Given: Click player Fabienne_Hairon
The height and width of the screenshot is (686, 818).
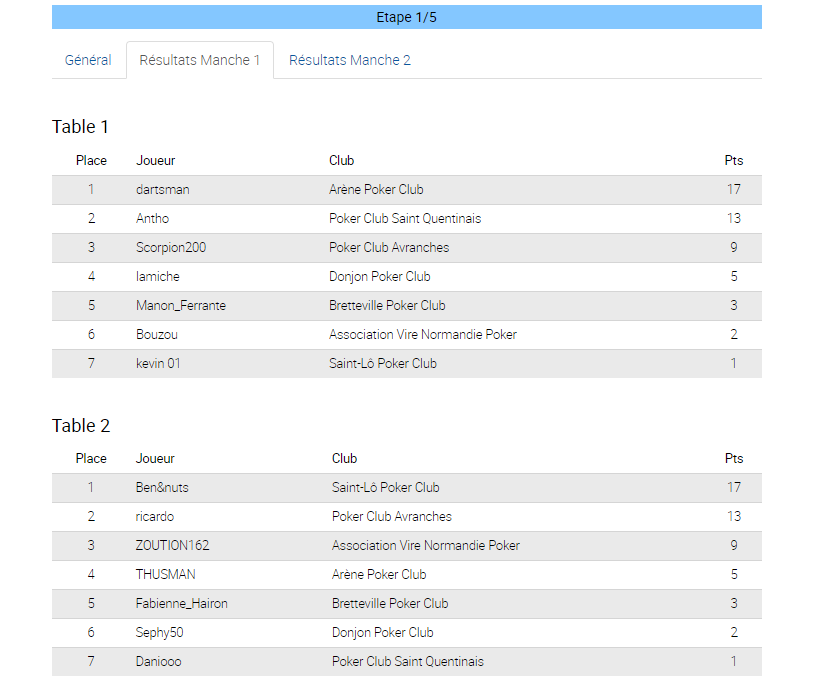Looking at the screenshot, I should pyautogui.click(x=182, y=604).
